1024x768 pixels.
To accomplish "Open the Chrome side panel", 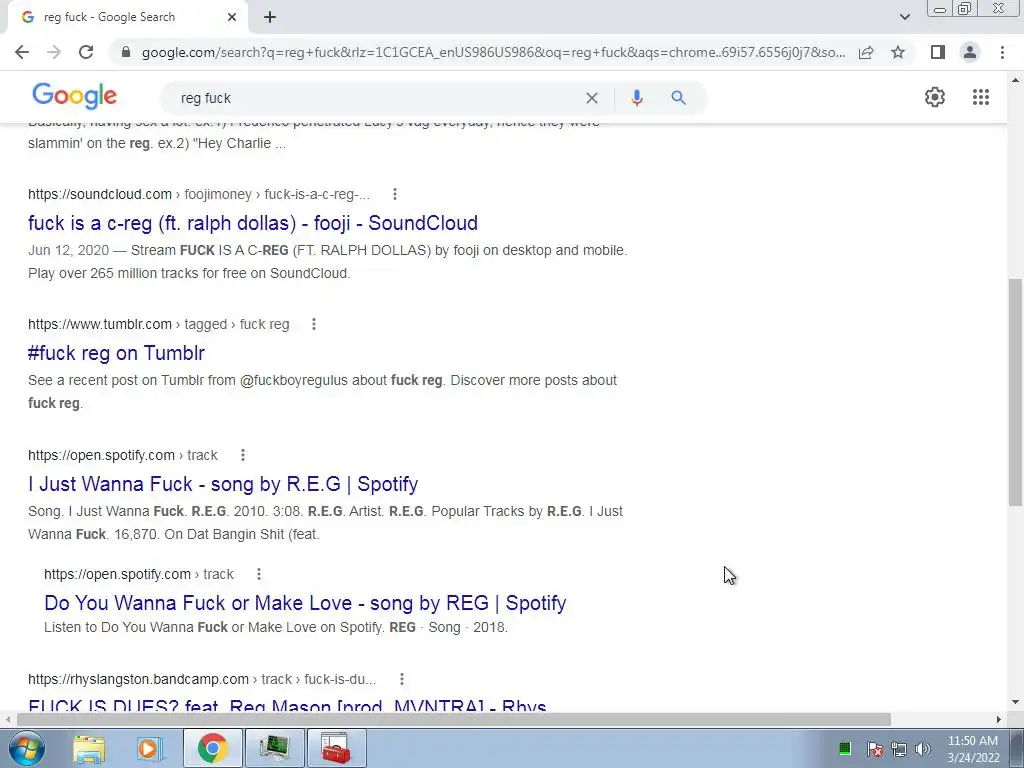I will click(938, 52).
